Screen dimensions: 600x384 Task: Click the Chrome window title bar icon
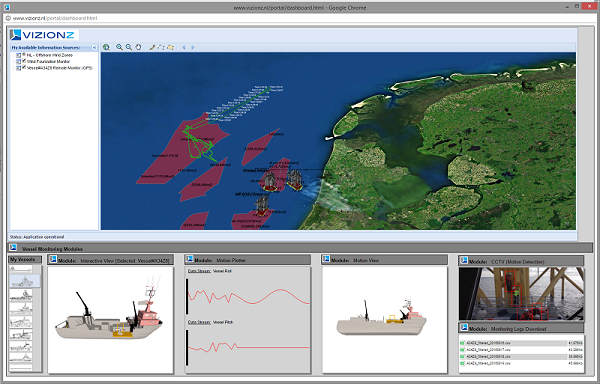(x=7, y=7)
